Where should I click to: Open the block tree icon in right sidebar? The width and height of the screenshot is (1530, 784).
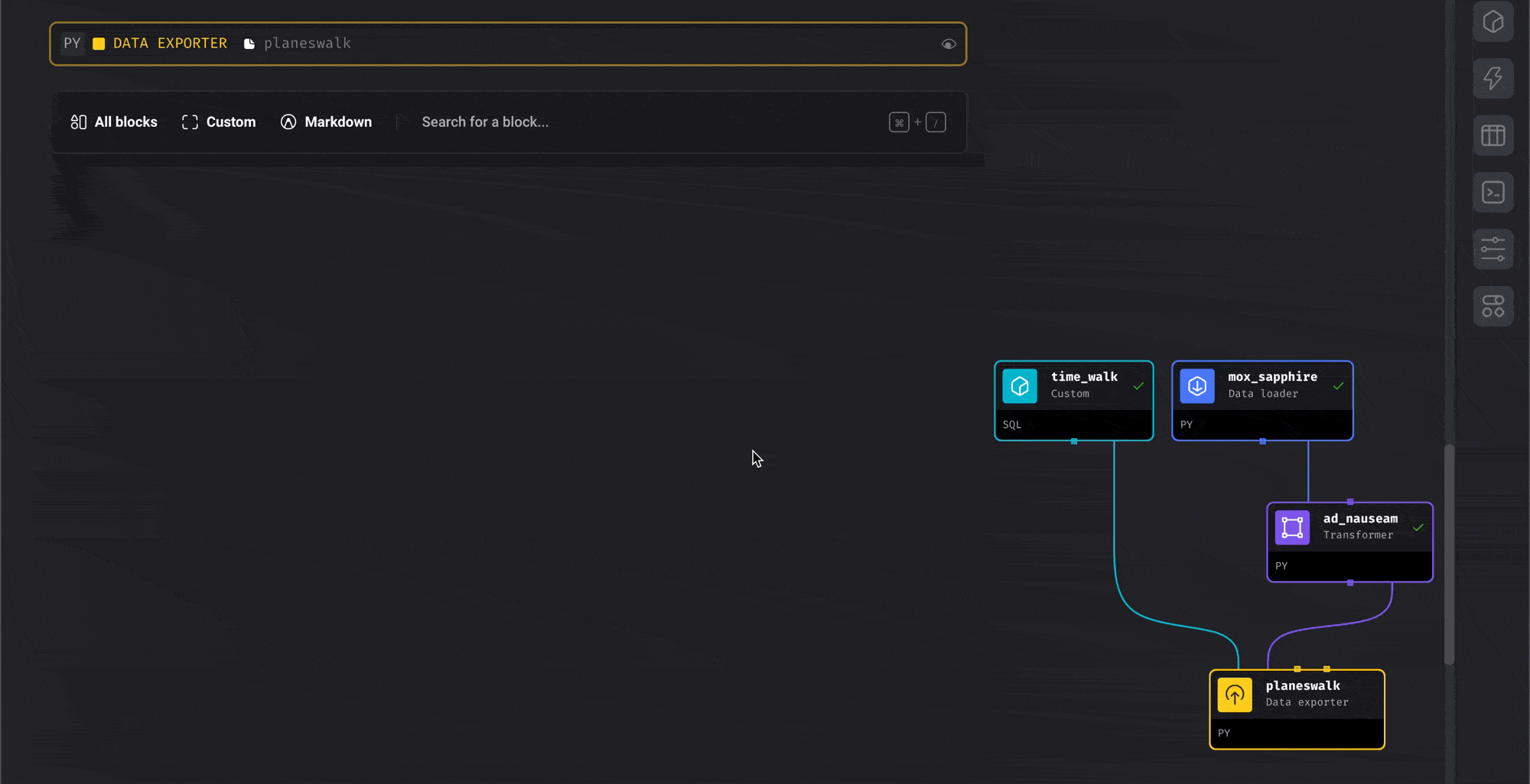[1493, 22]
